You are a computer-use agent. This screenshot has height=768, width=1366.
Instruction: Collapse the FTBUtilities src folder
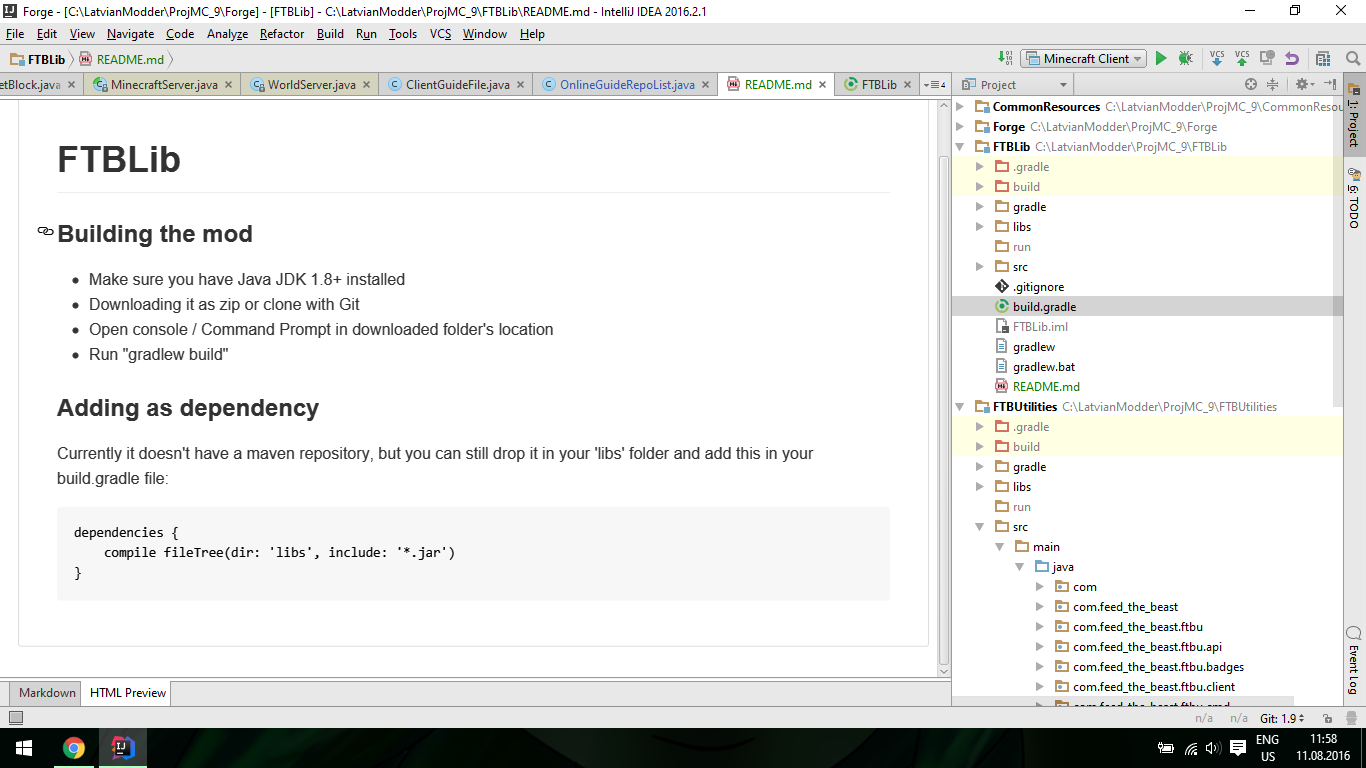pos(980,527)
